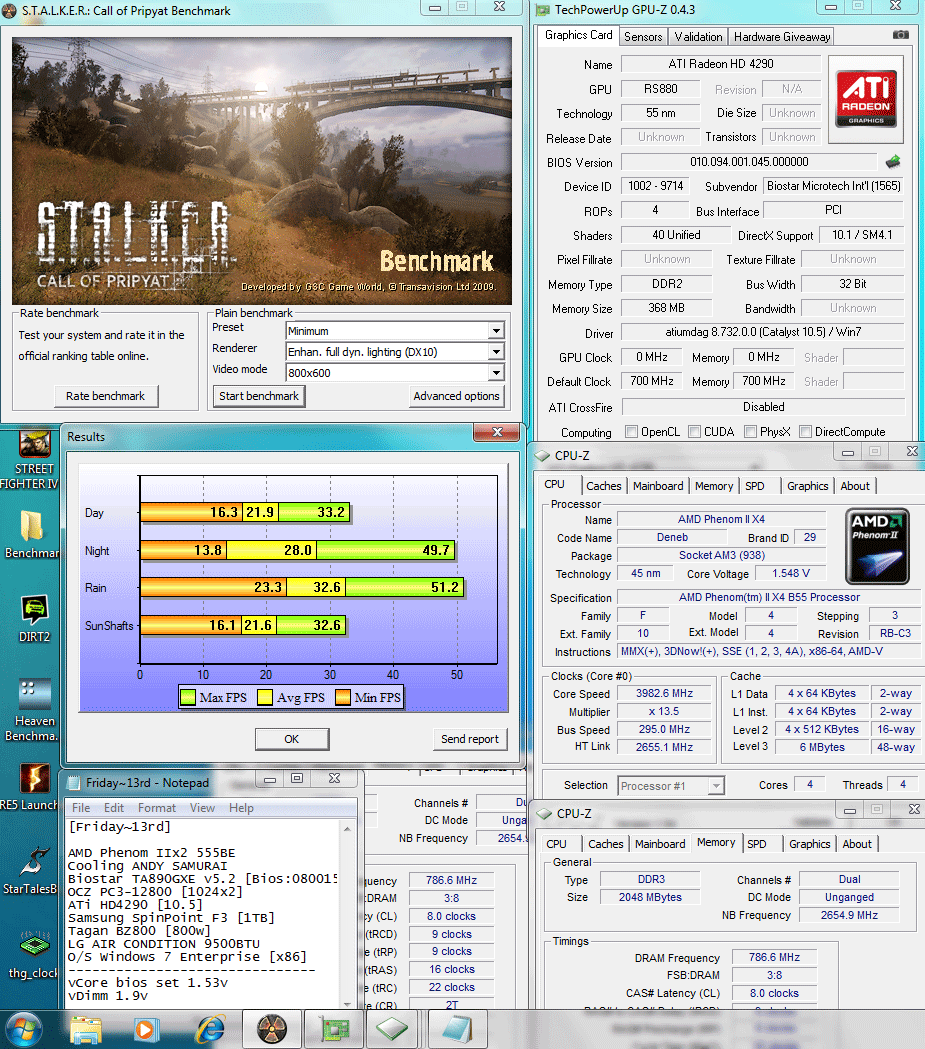Screen dimensions: 925x1049
Task: Switch to CPU-Z taskbar button
Action: coord(392,1030)
